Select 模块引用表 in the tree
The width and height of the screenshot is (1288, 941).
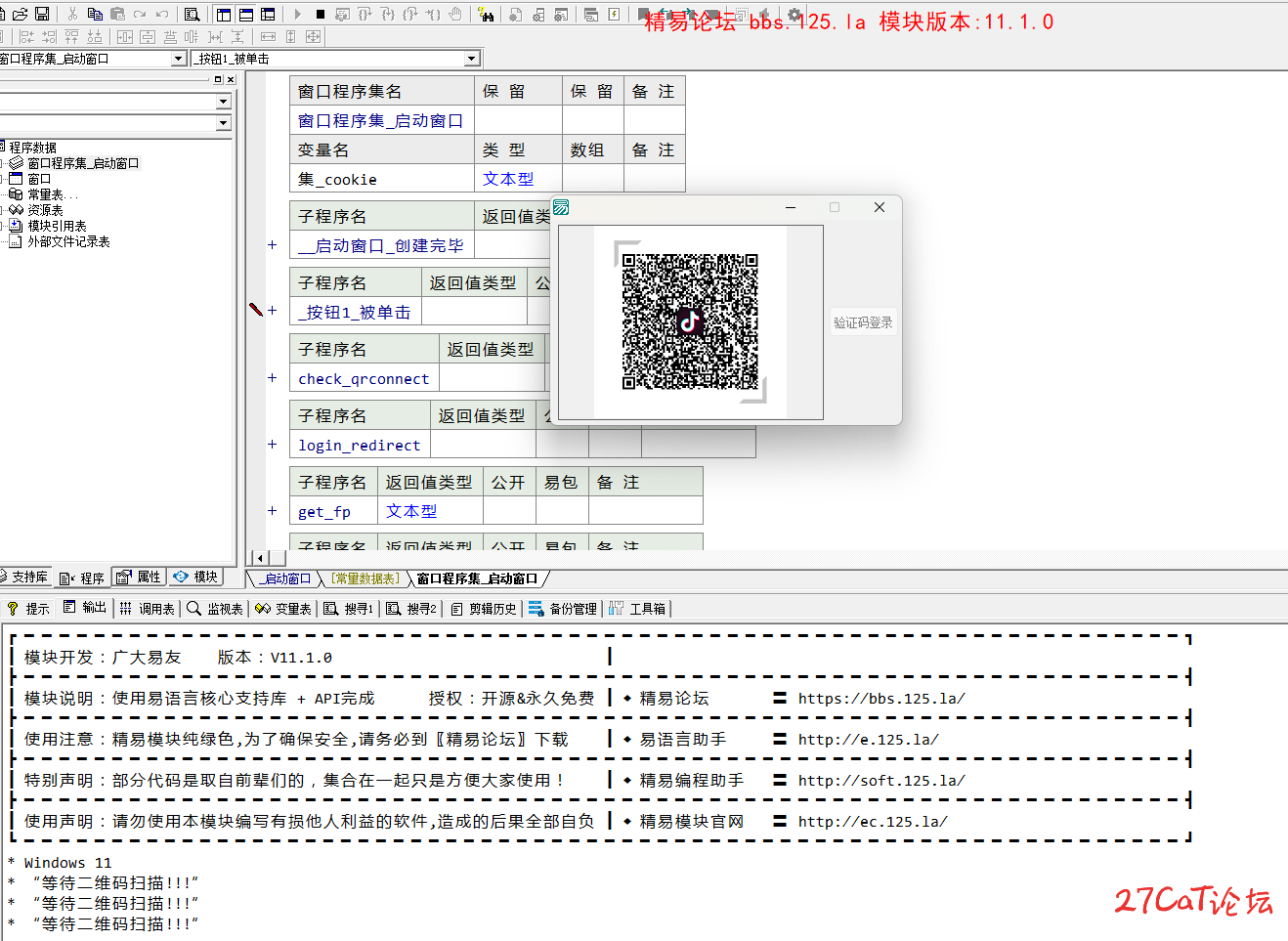point(57,226)
